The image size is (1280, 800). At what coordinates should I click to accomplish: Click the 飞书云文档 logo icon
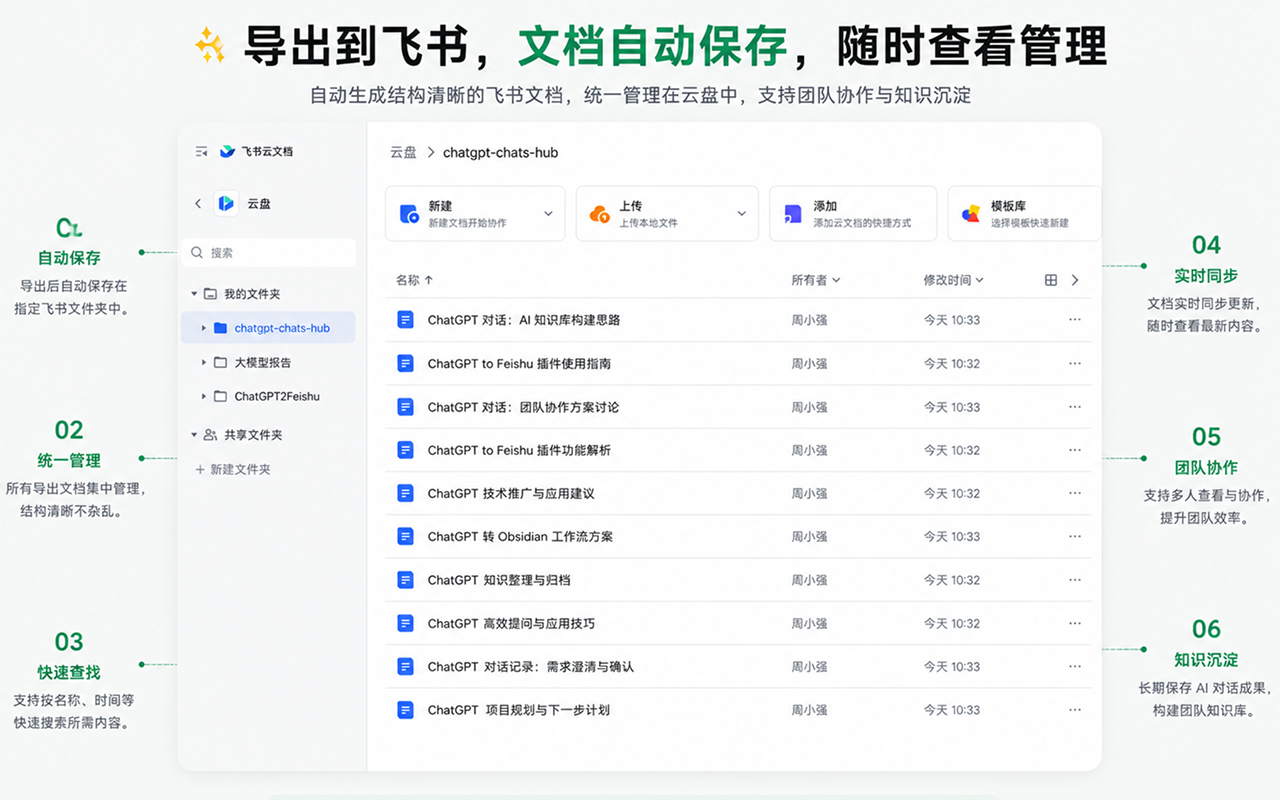coord(228,152)
